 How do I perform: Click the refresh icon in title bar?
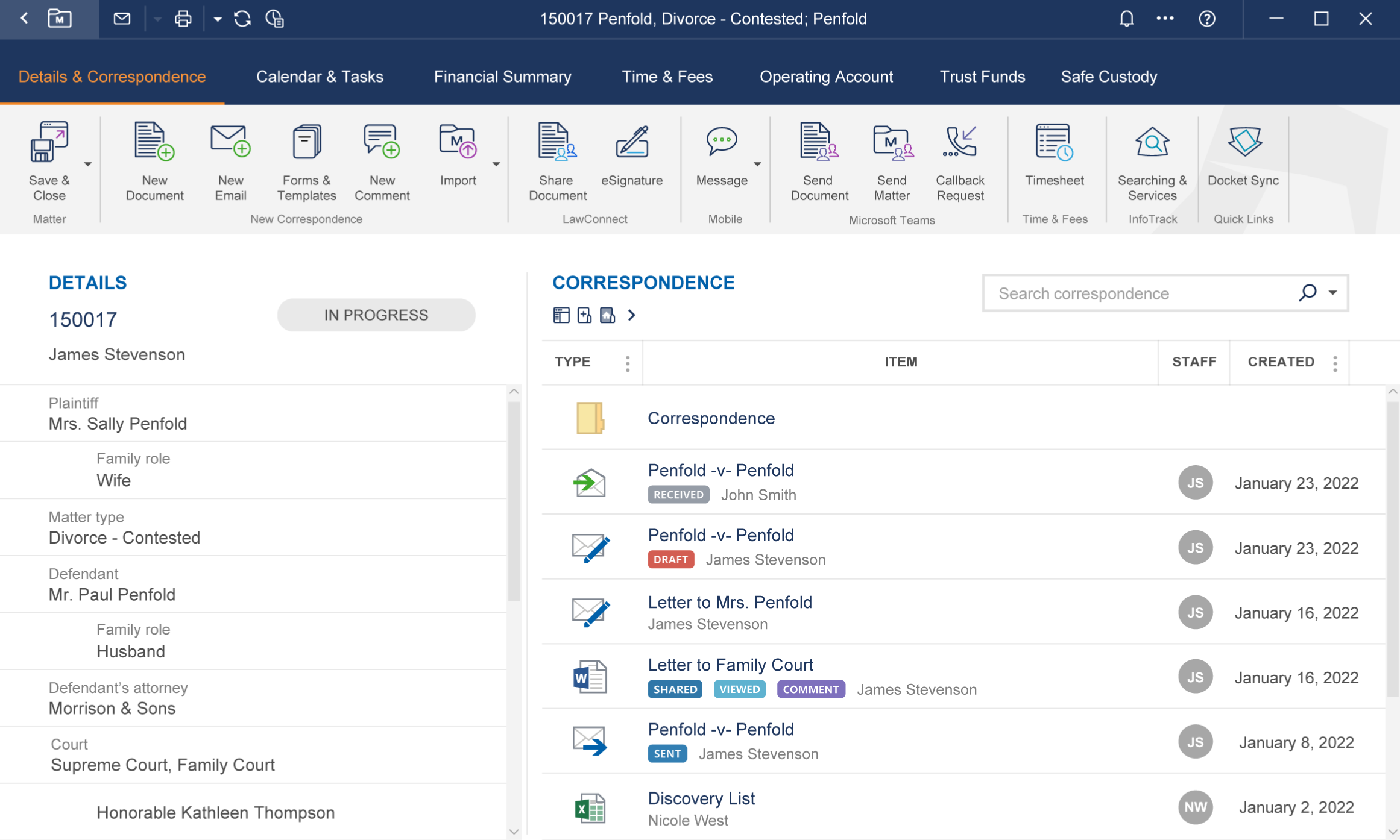coord(242,19)
